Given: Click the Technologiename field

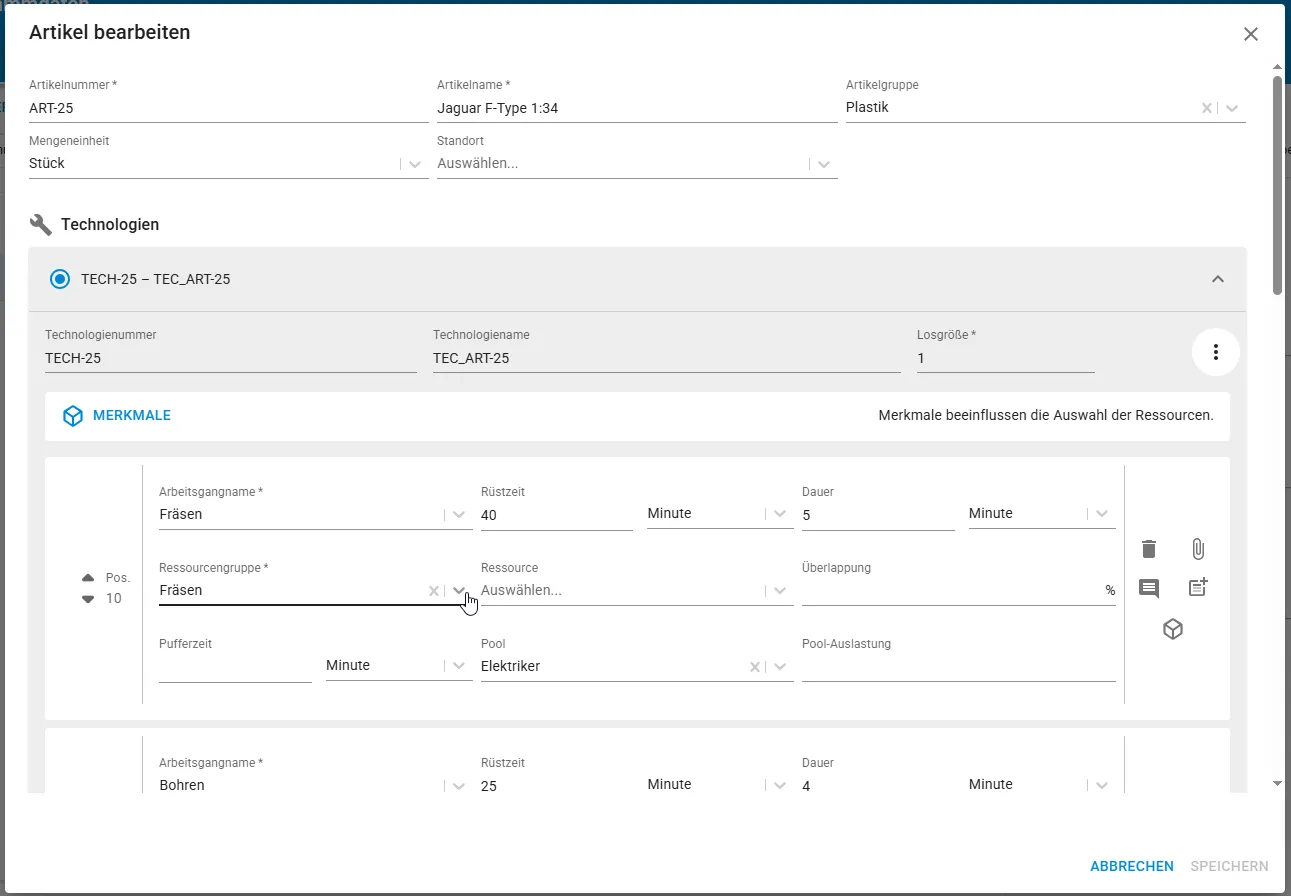Looking at the screenshot, I should (667, 358).
